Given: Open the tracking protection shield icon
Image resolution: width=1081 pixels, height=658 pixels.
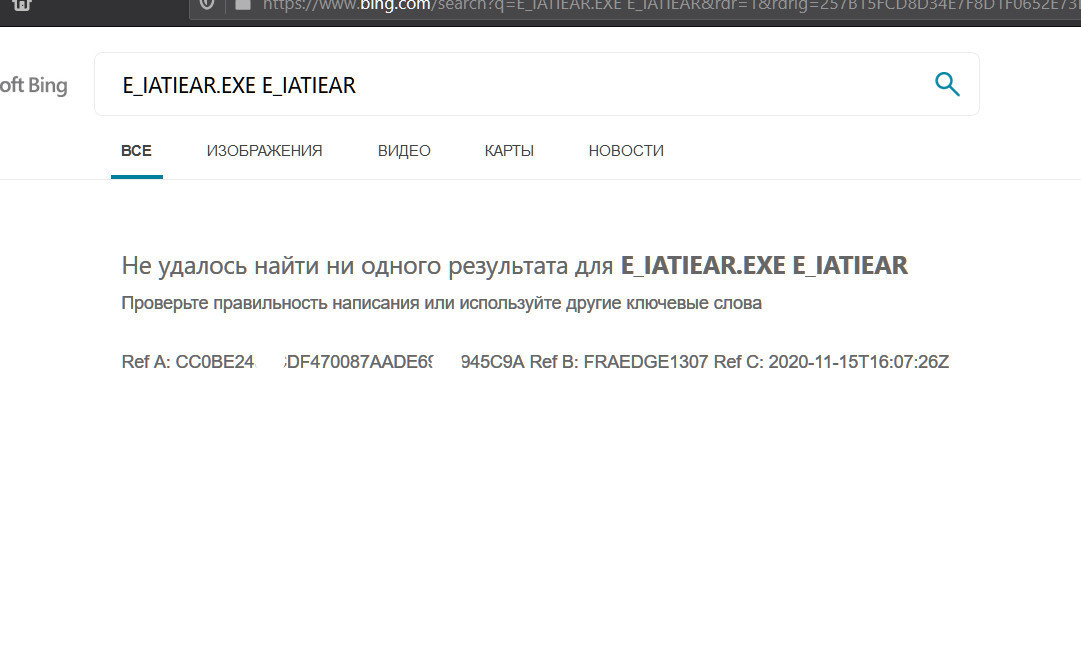Looking at the screenshot, I should [207, 4].
